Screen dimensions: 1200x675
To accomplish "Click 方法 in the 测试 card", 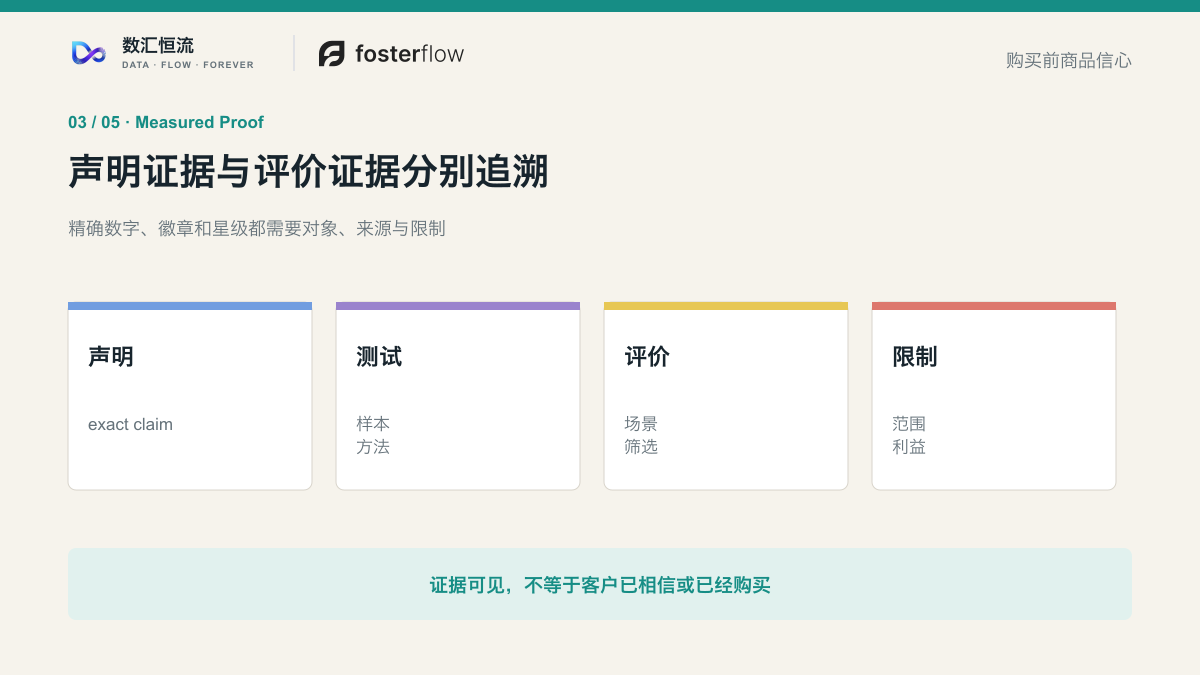I will tap(373, 447).
